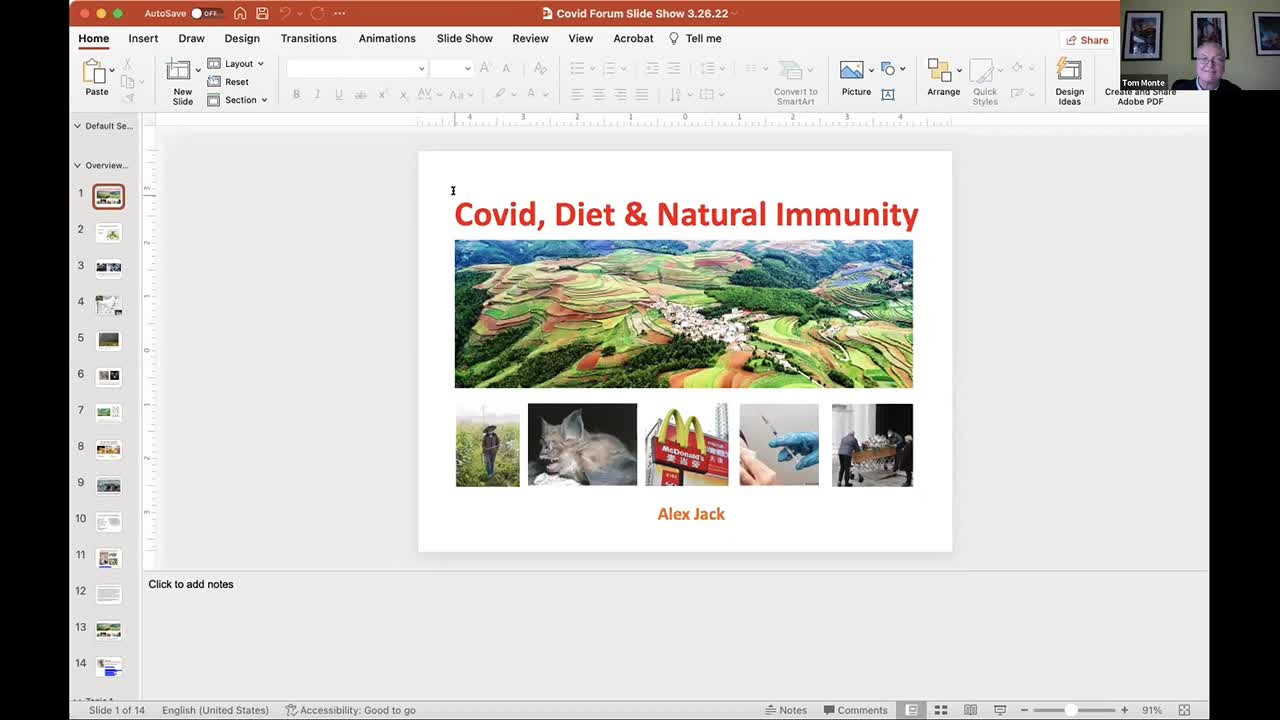Click the Tell me search box

[695, 38]
